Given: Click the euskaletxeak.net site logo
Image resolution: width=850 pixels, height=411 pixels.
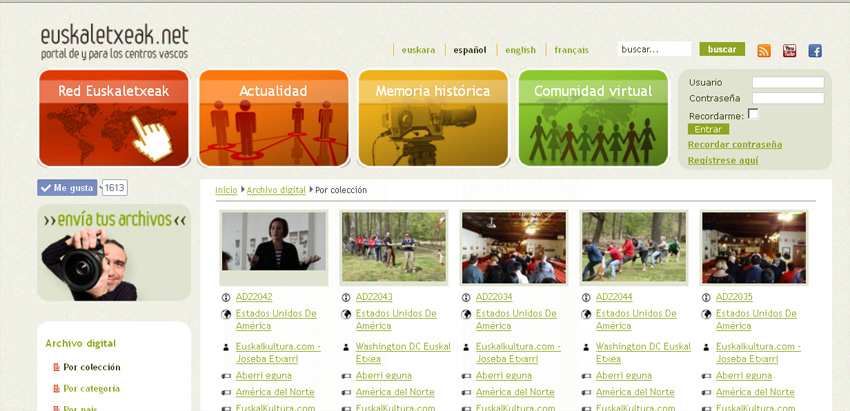Looking at the screenshot, I should point(114,42).
